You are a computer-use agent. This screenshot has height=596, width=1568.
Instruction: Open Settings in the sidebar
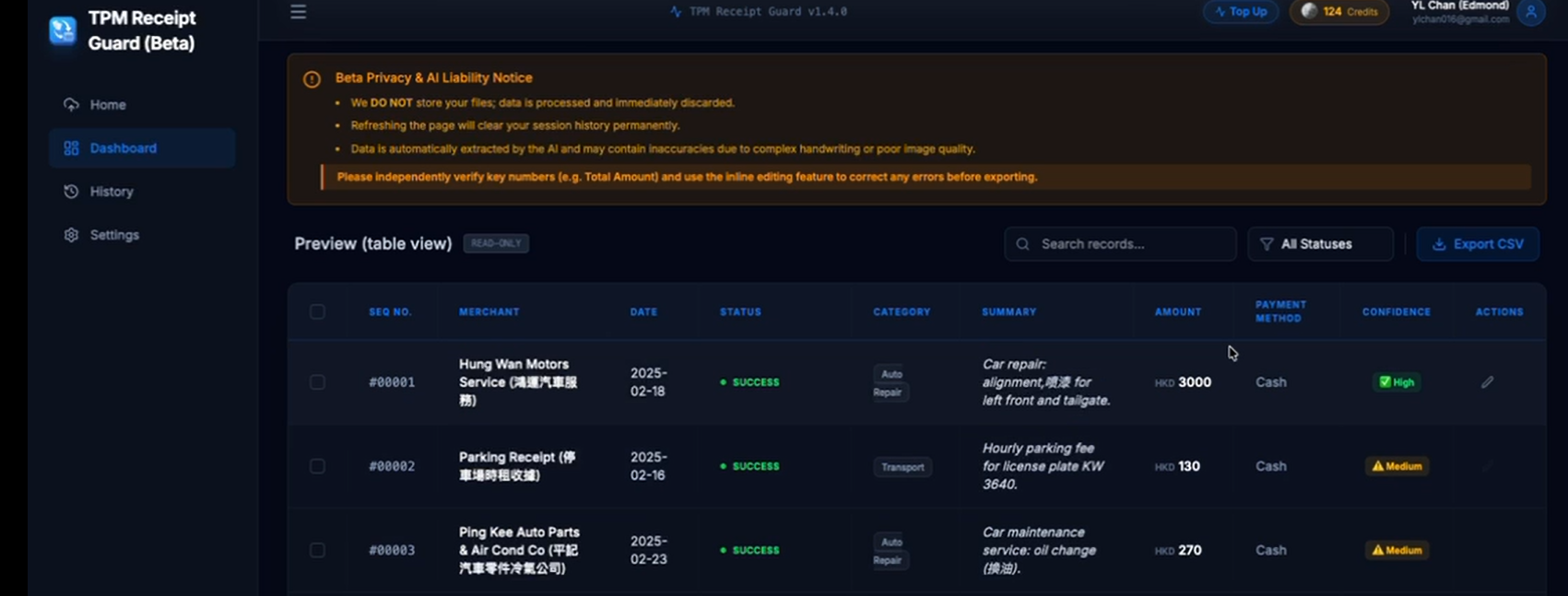(x=114, y=235)
